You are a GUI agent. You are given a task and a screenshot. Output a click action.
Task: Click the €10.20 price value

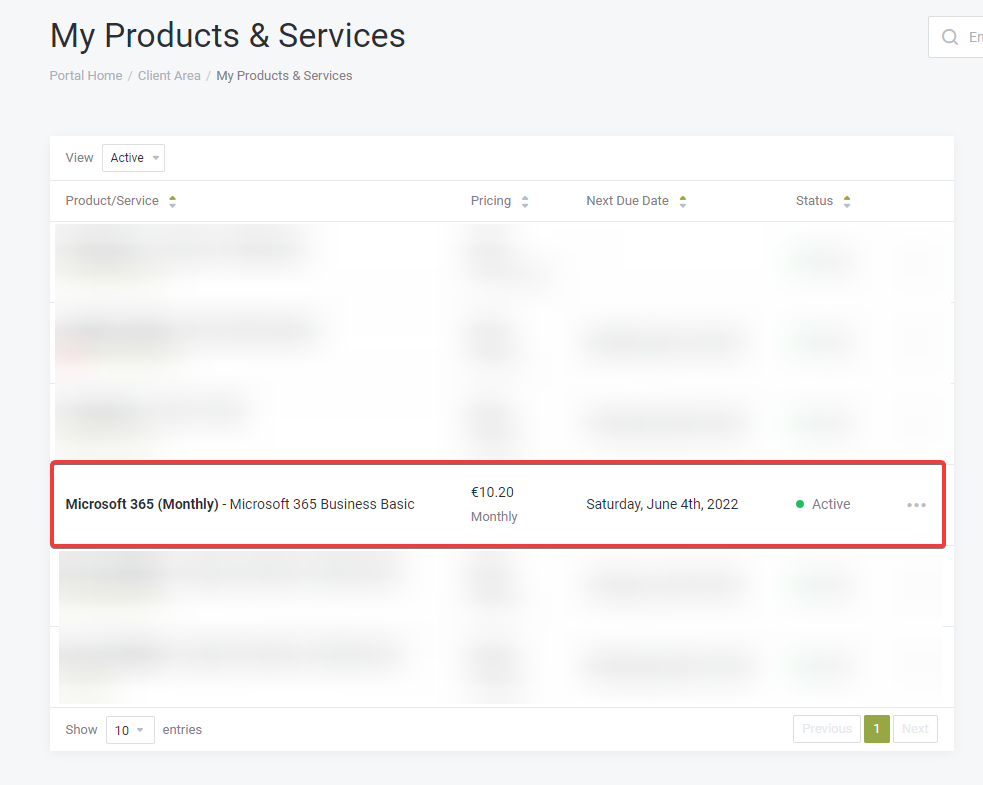[x=492, y=492]
